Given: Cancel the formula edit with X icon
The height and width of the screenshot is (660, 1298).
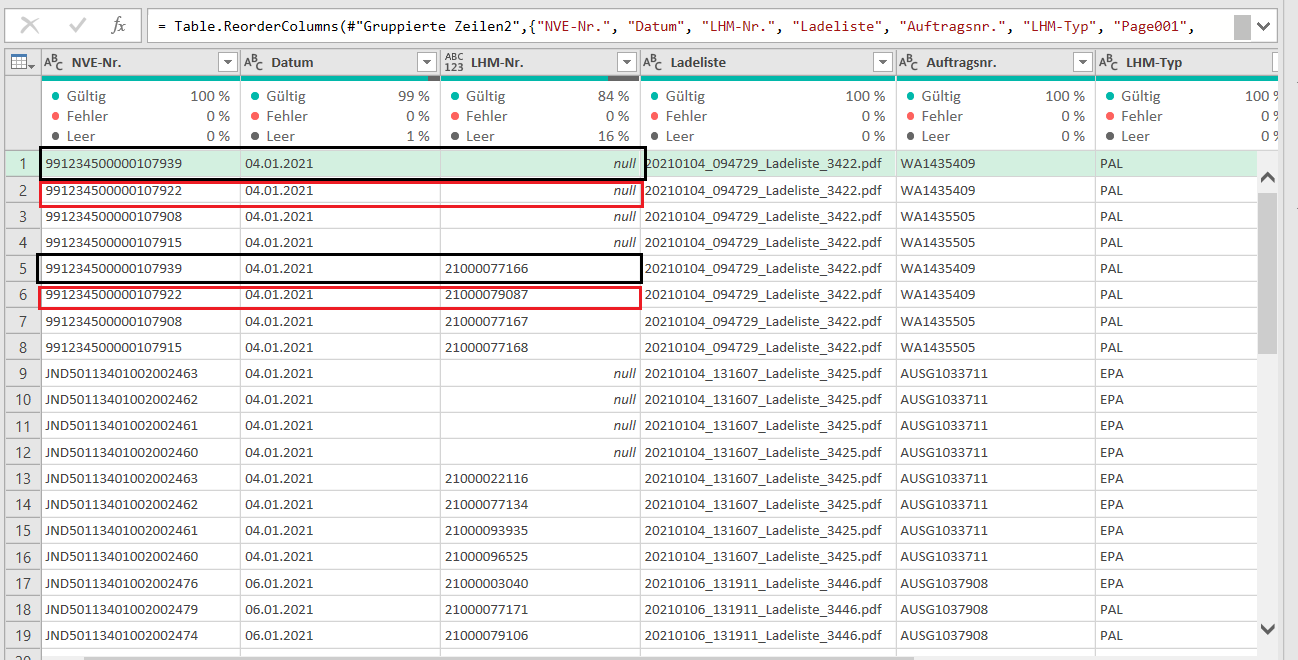Looking at the screenshot, I should pos(31,26).
